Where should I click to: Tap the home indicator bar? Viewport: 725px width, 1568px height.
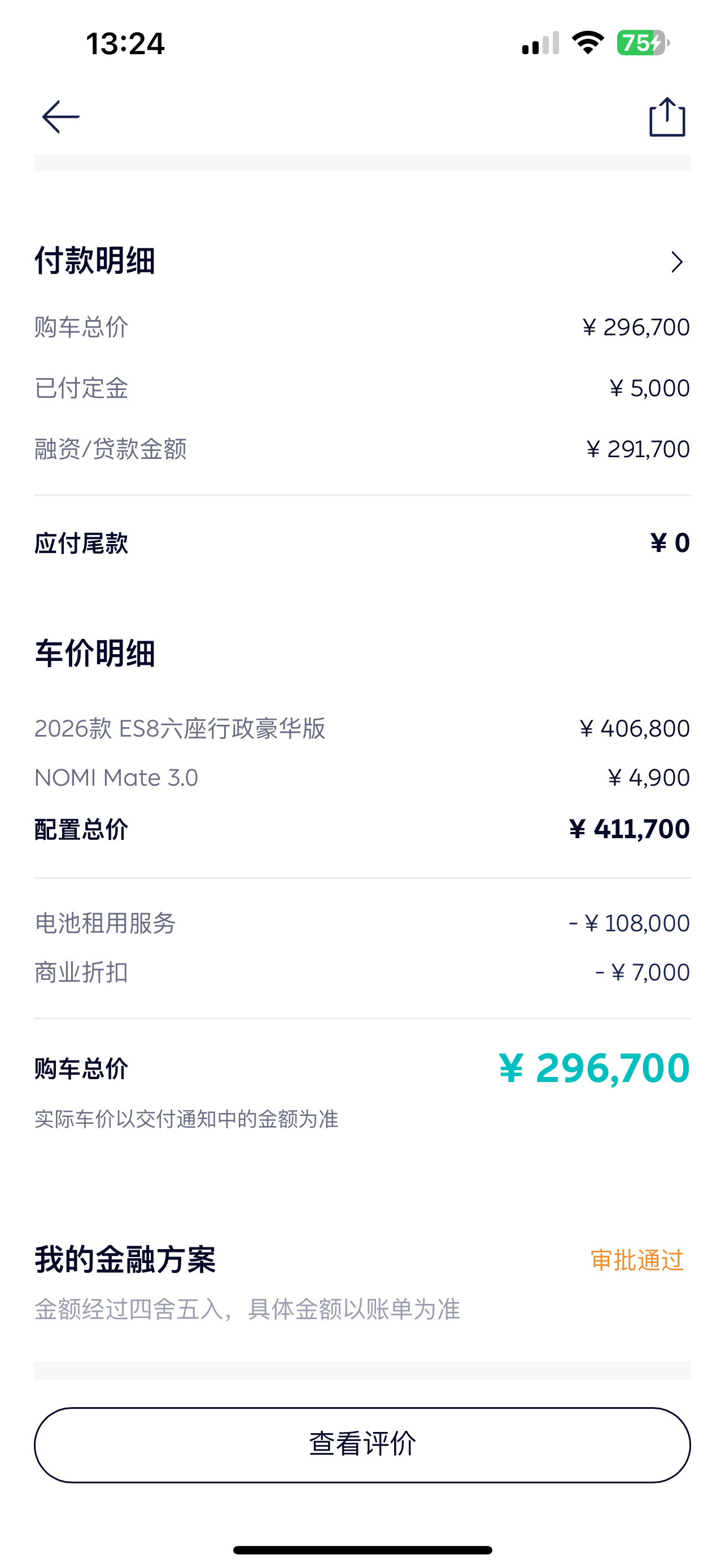[362, 1550]
